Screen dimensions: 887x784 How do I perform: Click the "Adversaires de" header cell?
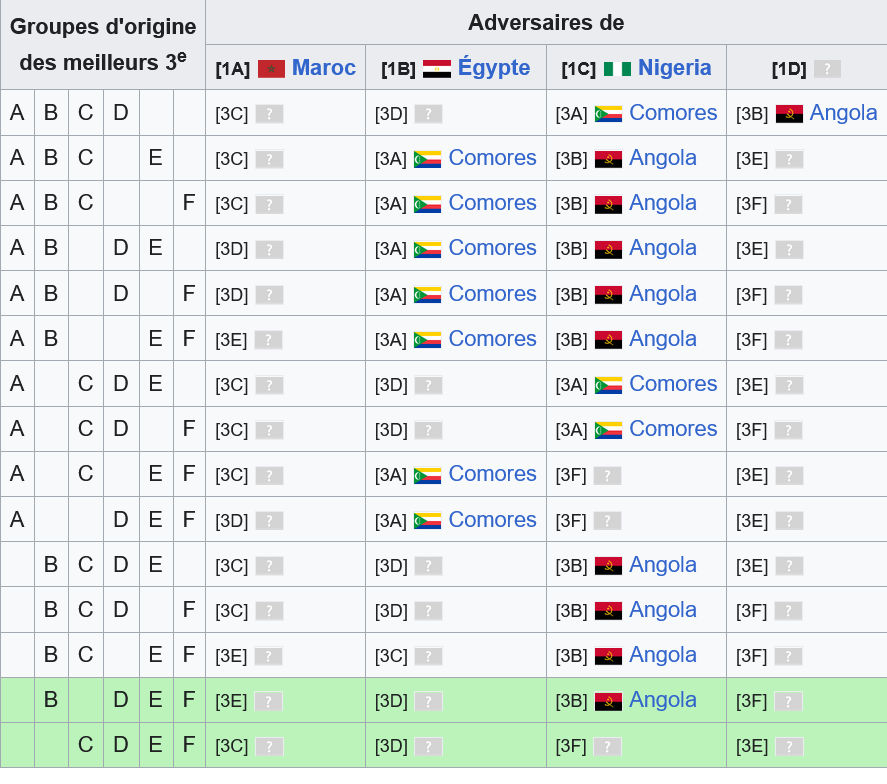point(546,22)
